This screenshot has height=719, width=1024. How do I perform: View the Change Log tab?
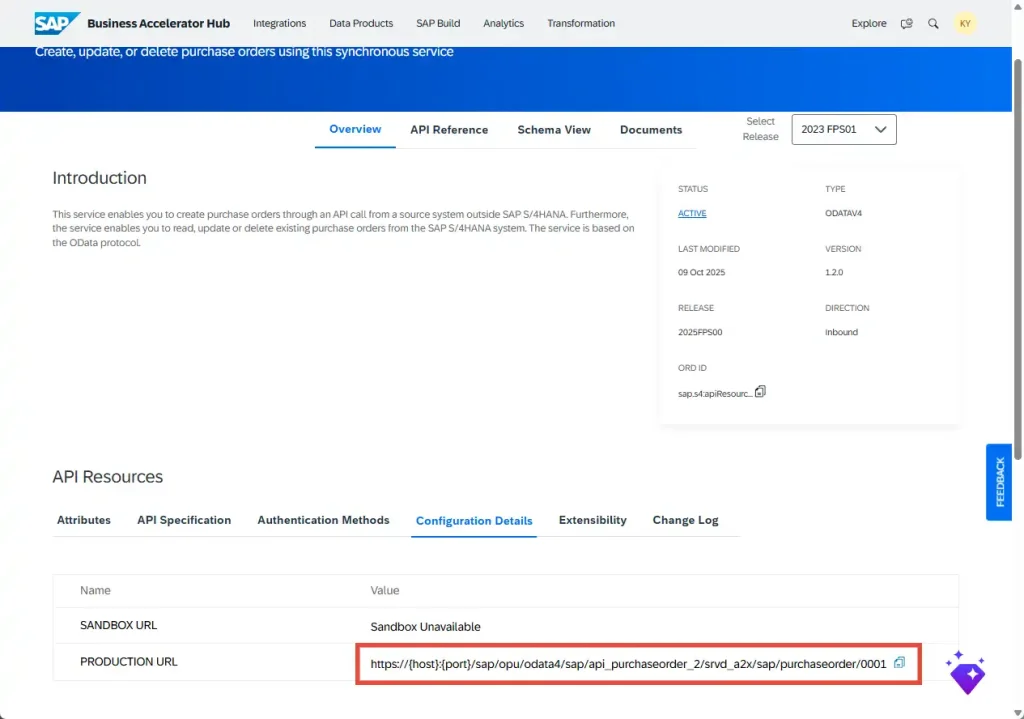click(x=685, y=520)
